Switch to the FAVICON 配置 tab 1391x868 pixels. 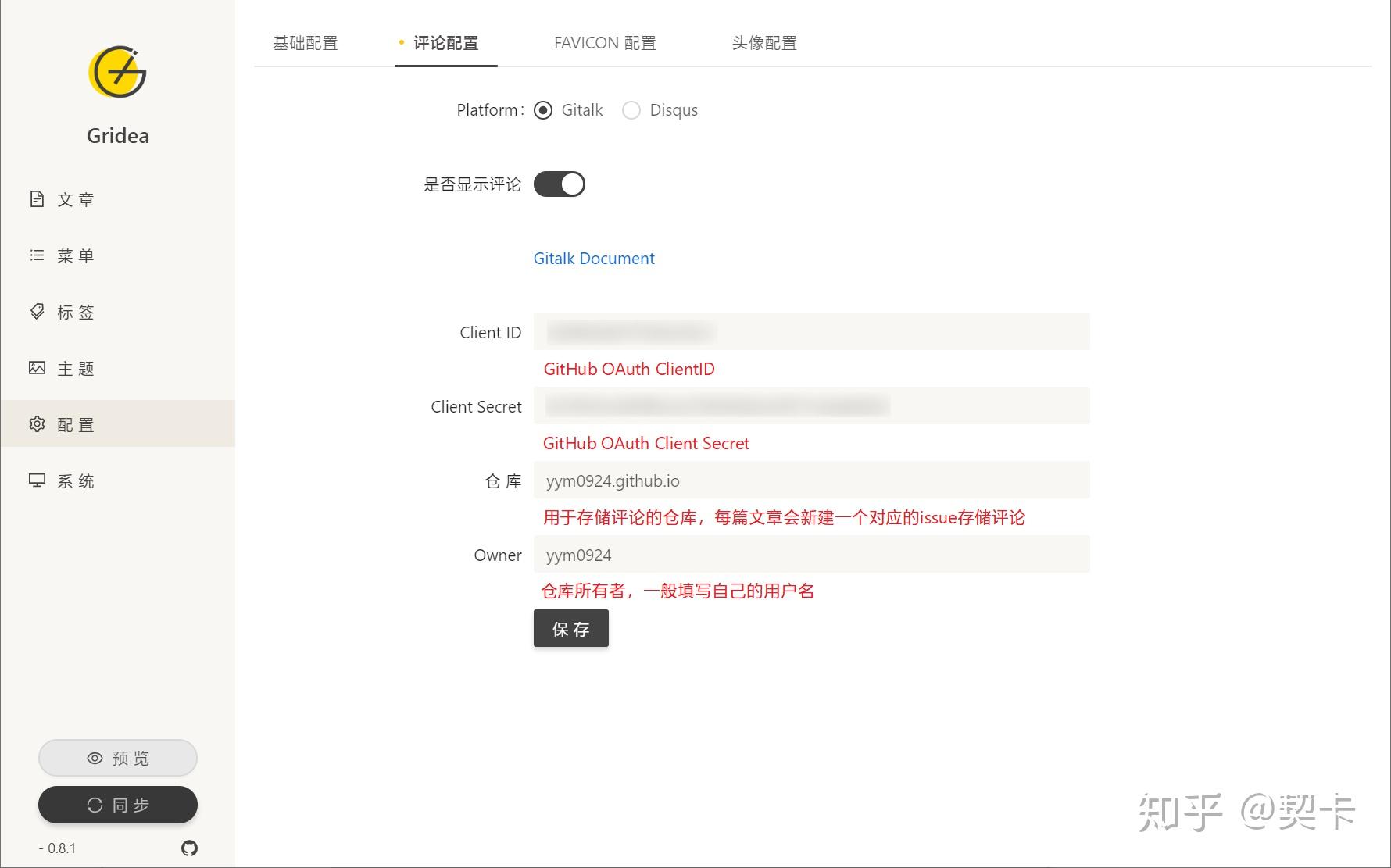coord(605,43)
